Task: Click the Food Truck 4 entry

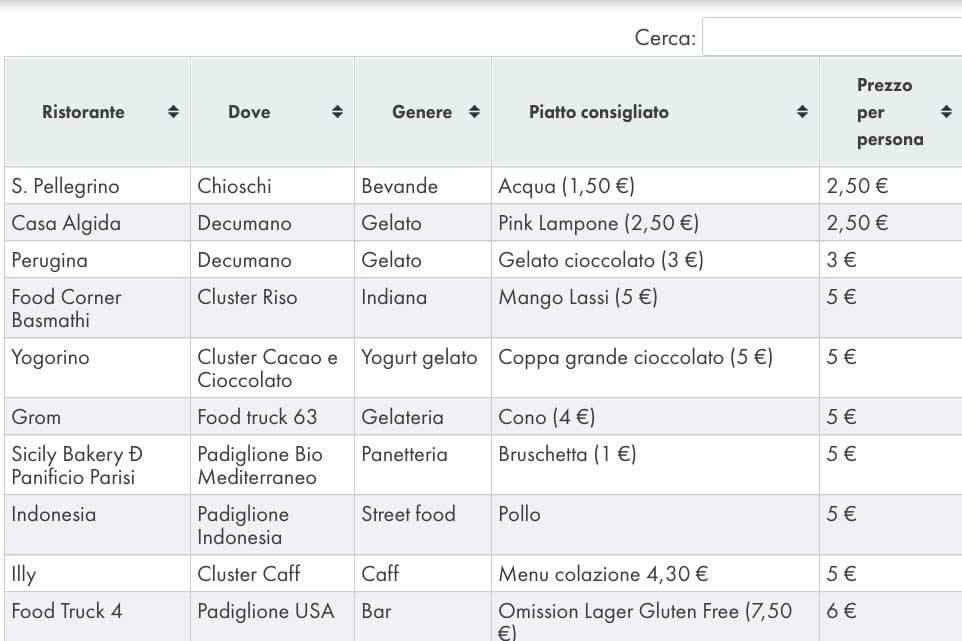Action: [x=67, y=611]
